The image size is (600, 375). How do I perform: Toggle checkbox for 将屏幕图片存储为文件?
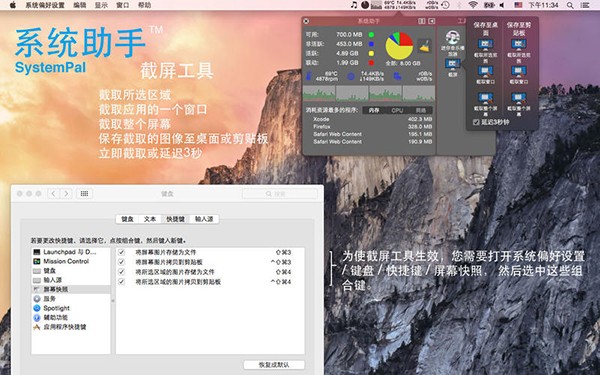(121, 252)
